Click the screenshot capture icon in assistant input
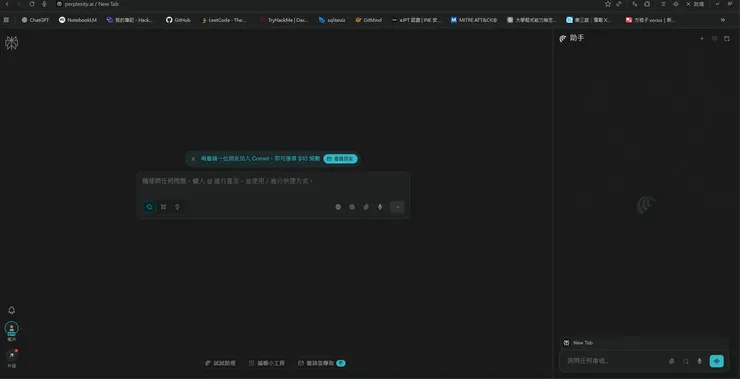This screenshot has height=379, width=740. (686, 361)
